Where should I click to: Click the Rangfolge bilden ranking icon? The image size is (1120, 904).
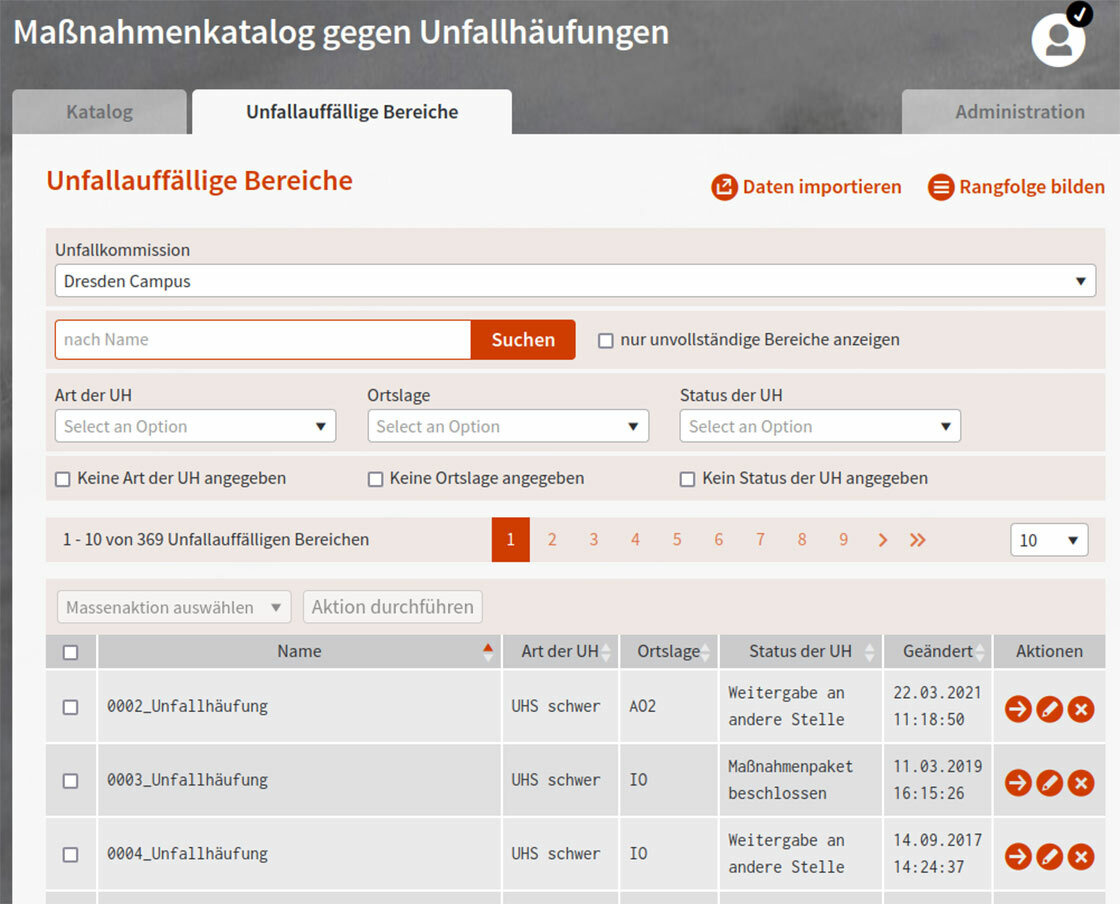(941, 187)
